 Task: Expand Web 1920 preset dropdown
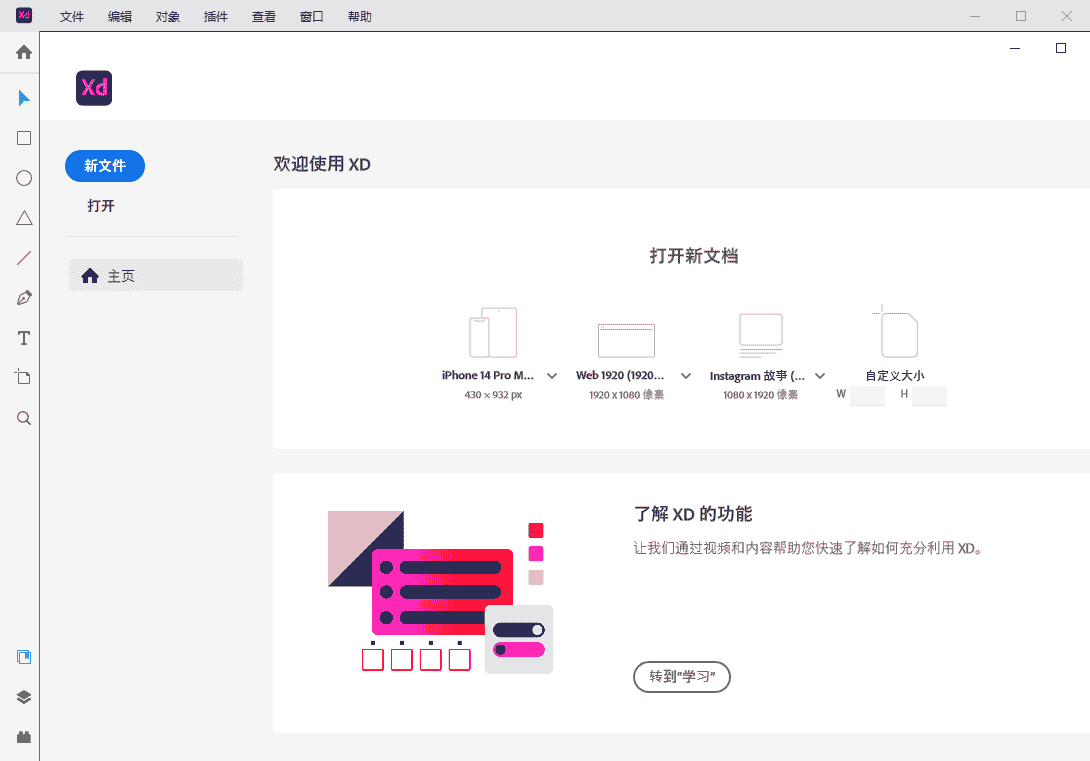(x=686, y=376)
